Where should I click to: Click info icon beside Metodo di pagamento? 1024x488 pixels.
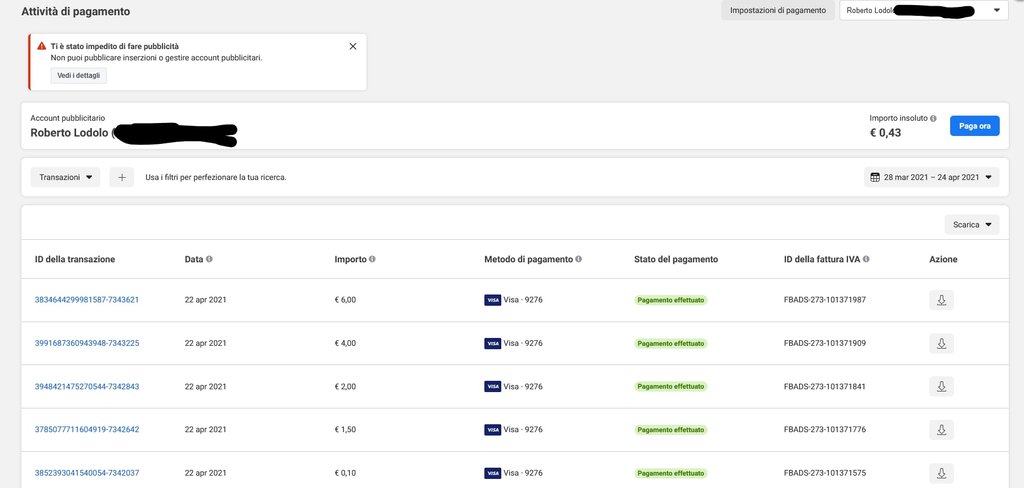tap(579, 259)
